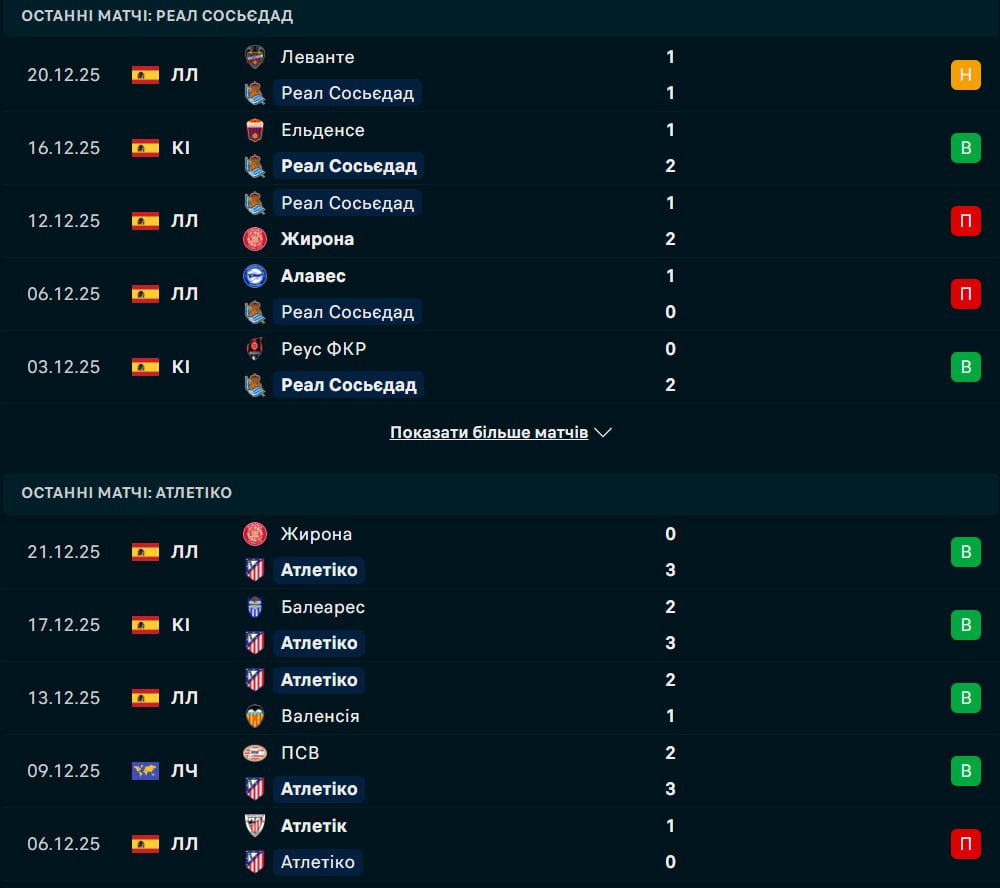The width and height of the screenshot is (1000, 888).
Task: Click the world flag on the 09.12.25 match
Action: [145, 771]
